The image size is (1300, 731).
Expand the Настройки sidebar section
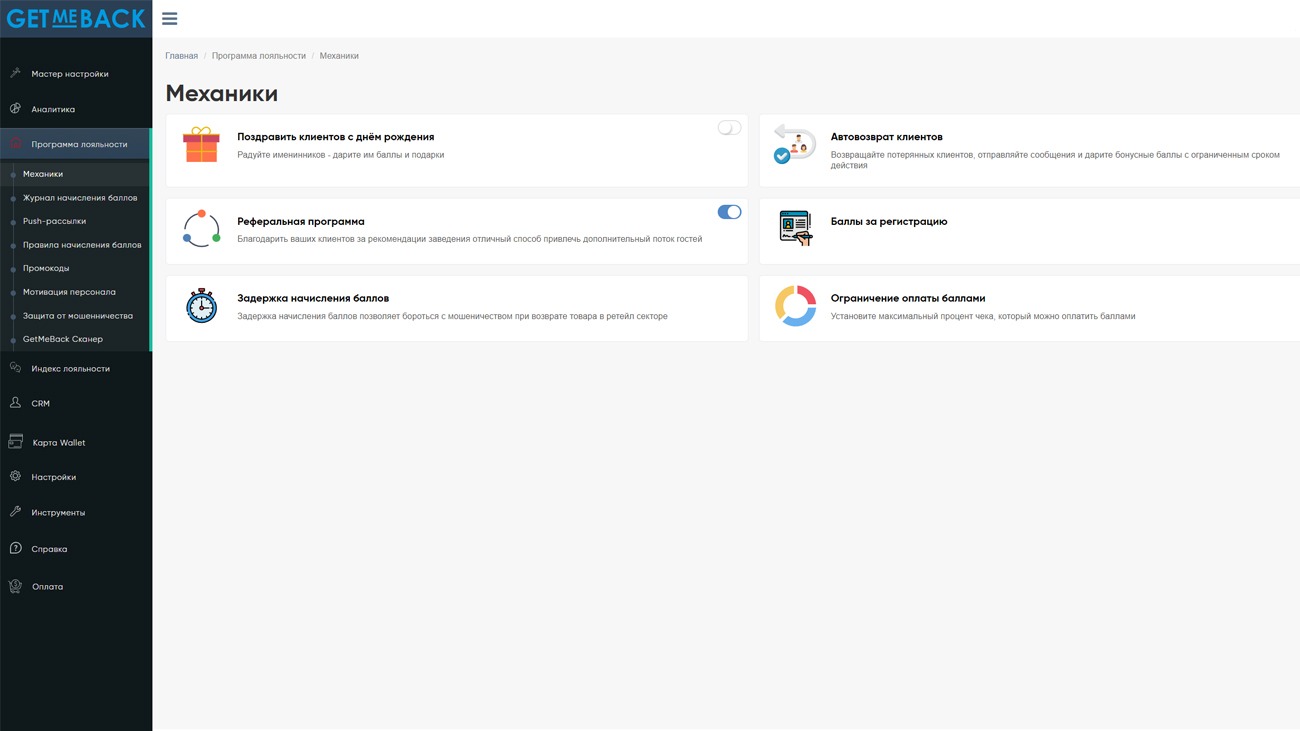click(x=53, y=477)
